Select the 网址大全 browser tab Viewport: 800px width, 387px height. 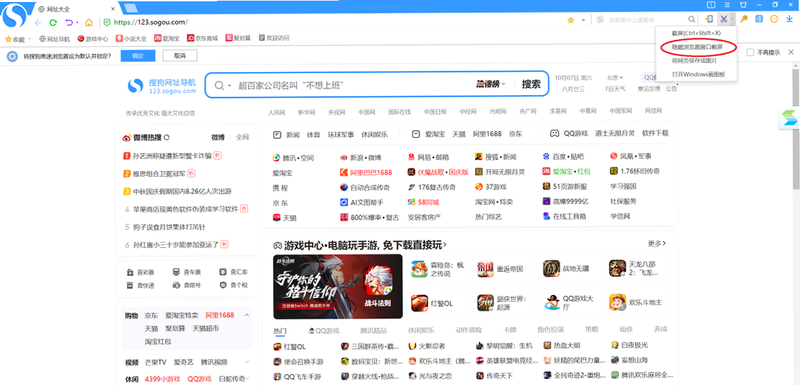click(77, 9)
